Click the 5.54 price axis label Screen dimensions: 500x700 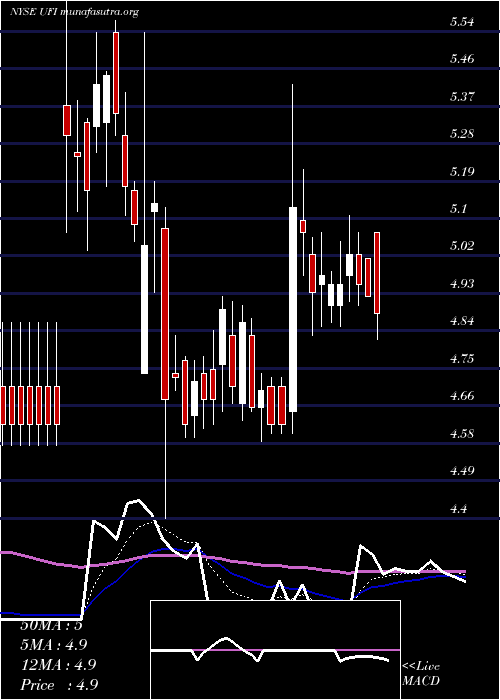(x=462, y=21)
